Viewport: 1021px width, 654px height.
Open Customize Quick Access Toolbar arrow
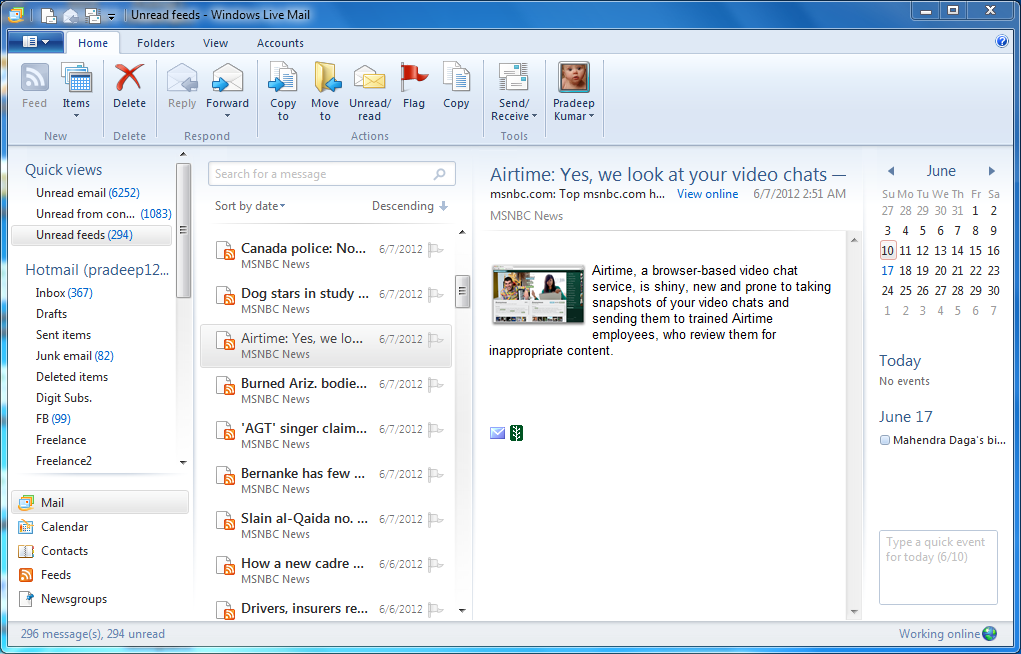[x=111, y=16]
